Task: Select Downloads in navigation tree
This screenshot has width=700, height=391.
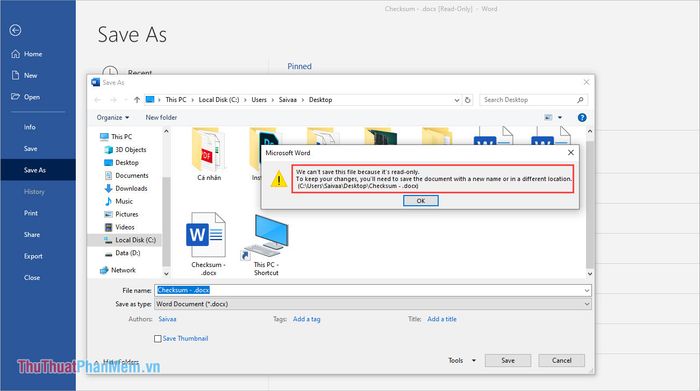Action: tap(126, 188)
